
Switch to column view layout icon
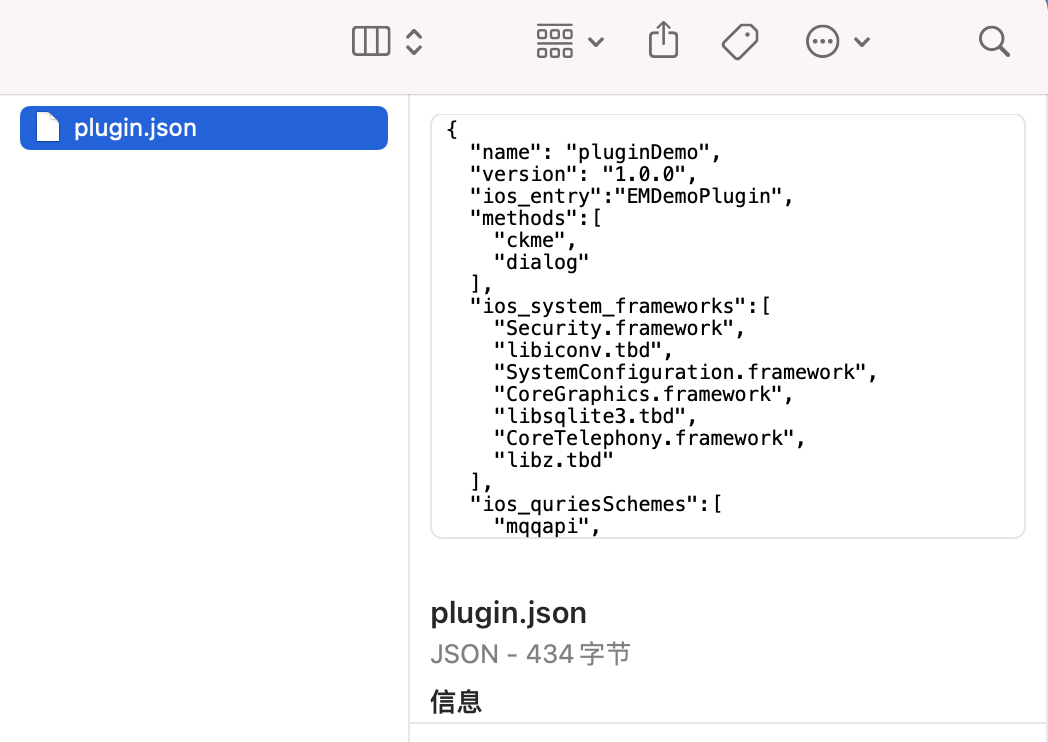pyautogui.click(x=371, y=41)
